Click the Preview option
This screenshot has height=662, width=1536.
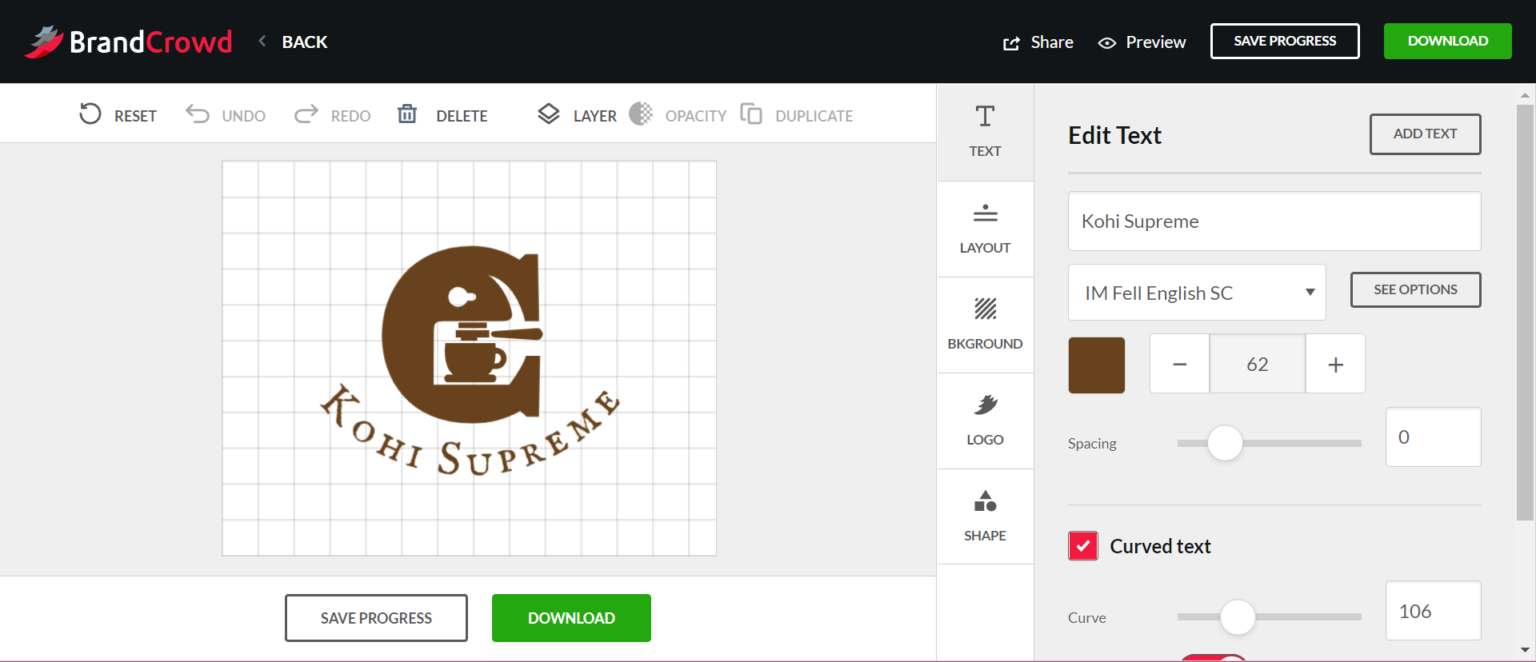pyautogui.click(x=1141, y=42)
